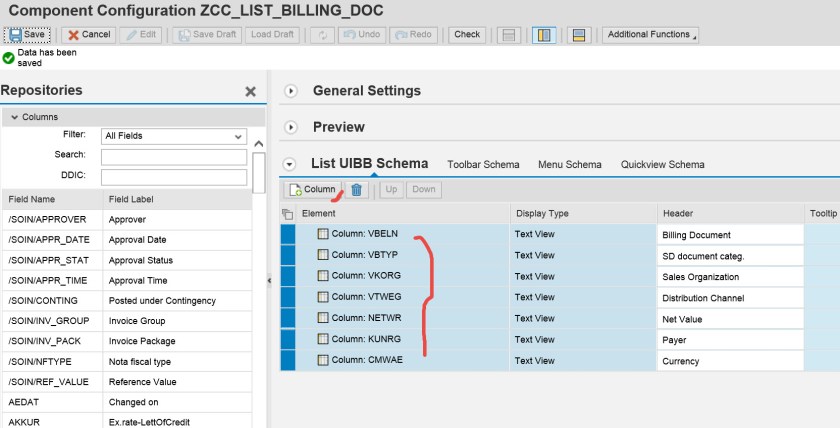Open the Quickview Schema tab
This screenshot has height=428, width=840.
[x=662, y=164]
